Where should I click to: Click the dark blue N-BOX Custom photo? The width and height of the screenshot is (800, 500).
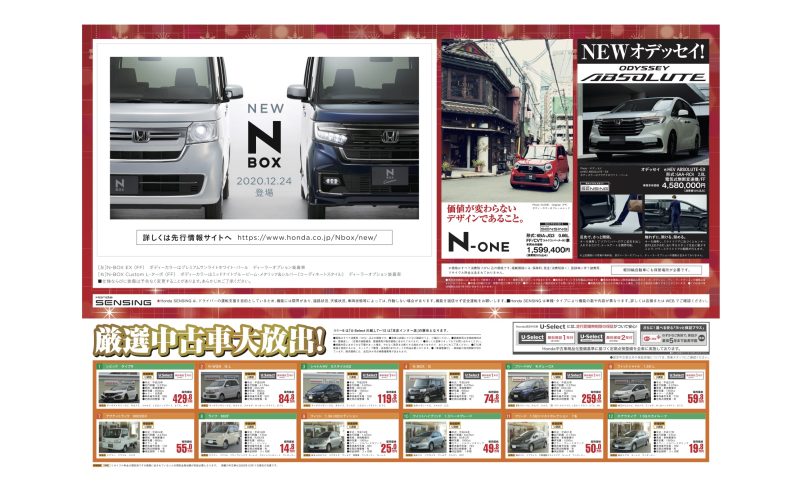pos(355,138)
